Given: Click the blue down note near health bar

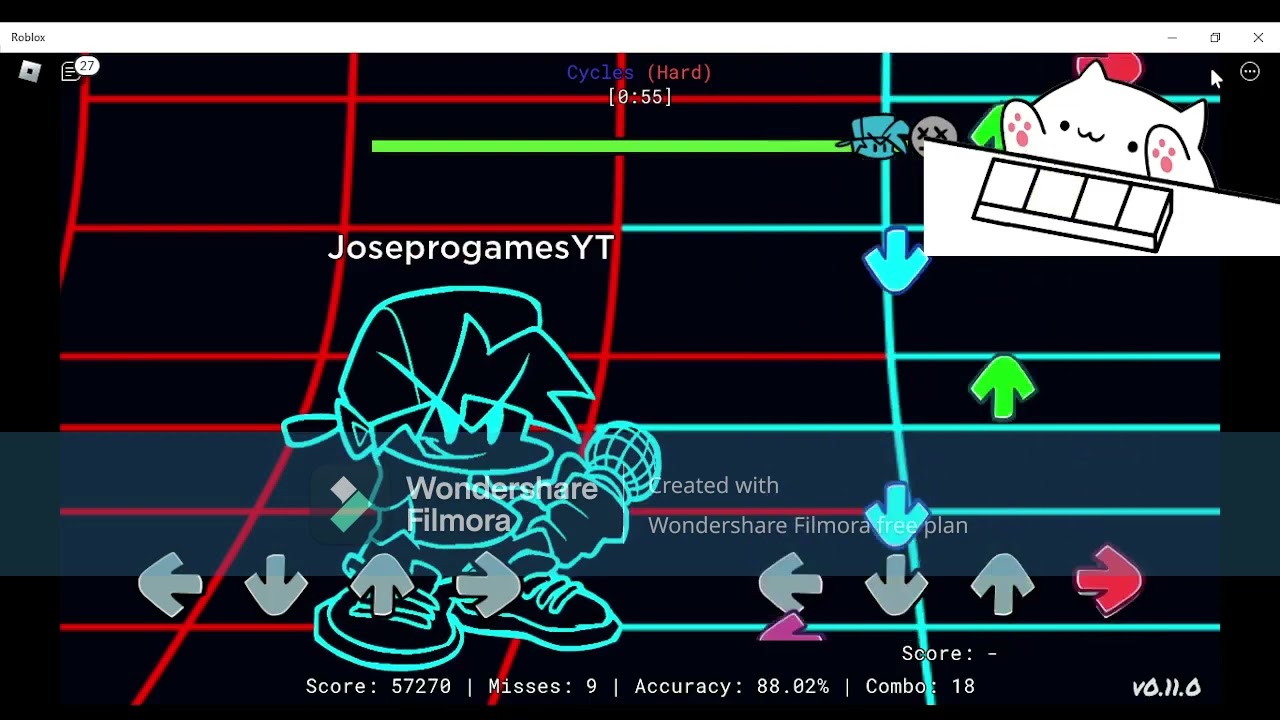Looking at the screenshot, I should [896, 260].
